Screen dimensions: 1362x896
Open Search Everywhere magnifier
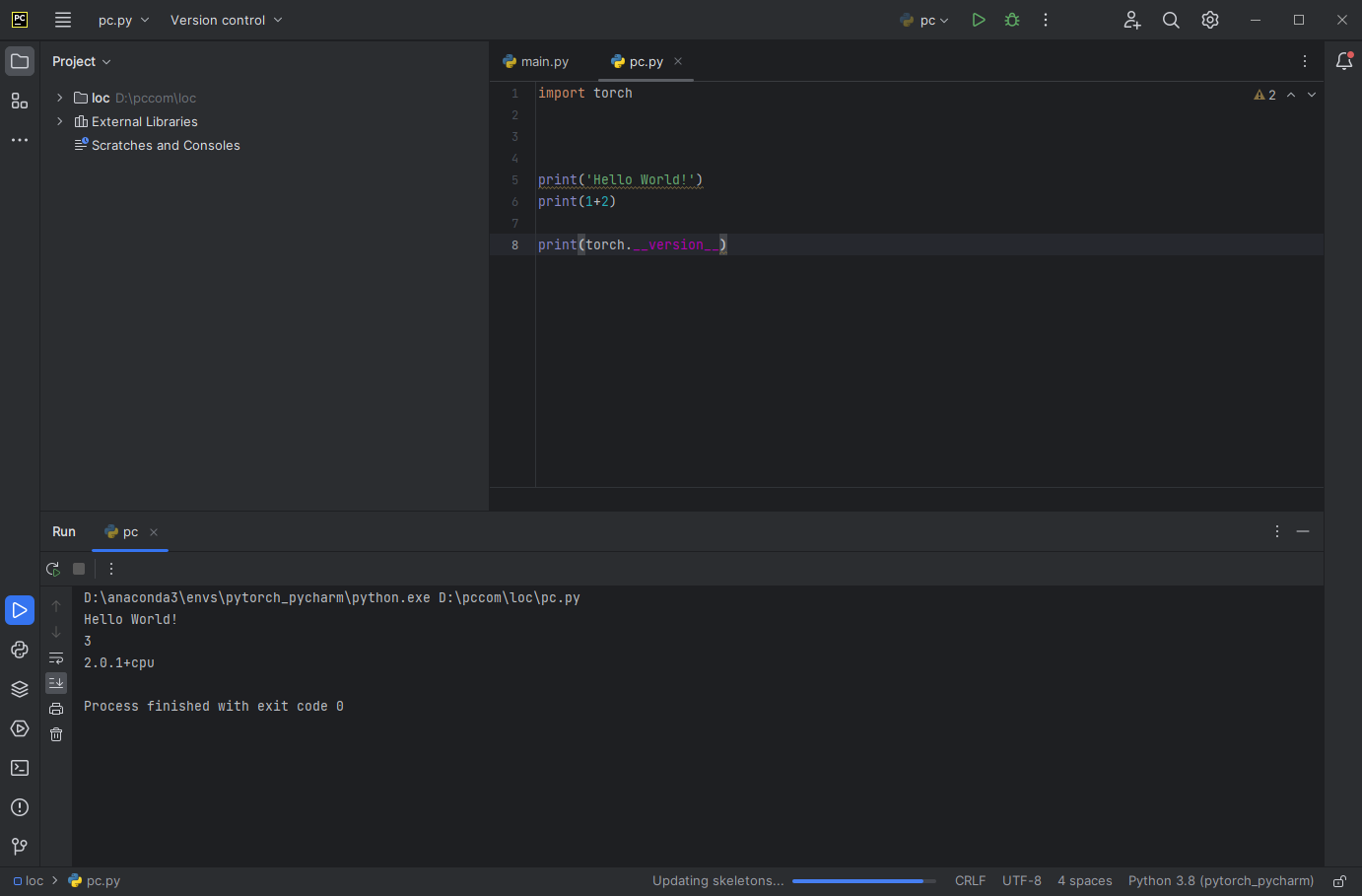(x=1171, y=20)
